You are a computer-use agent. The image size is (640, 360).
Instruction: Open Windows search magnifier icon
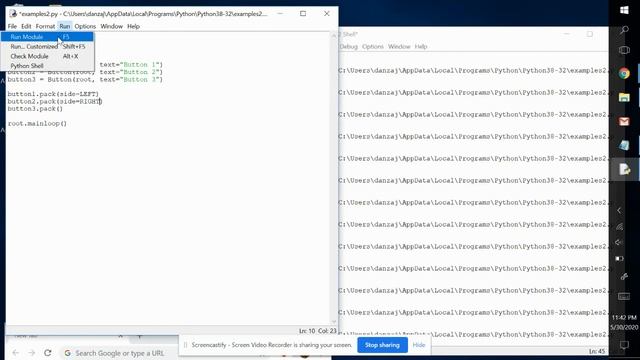point(624,30)
